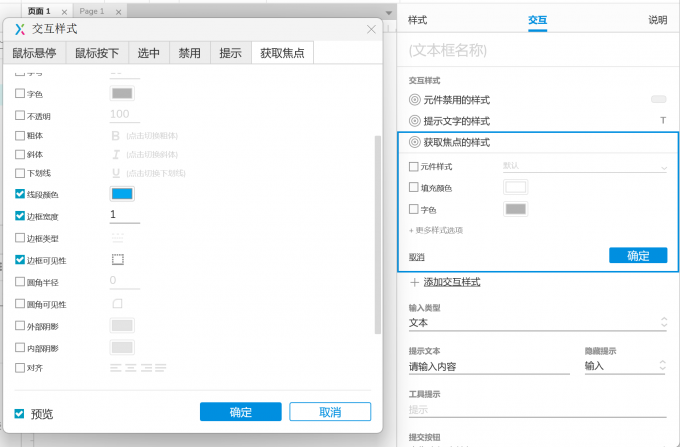Click target icon beside 元件禁用的样式

pos(415,100)
